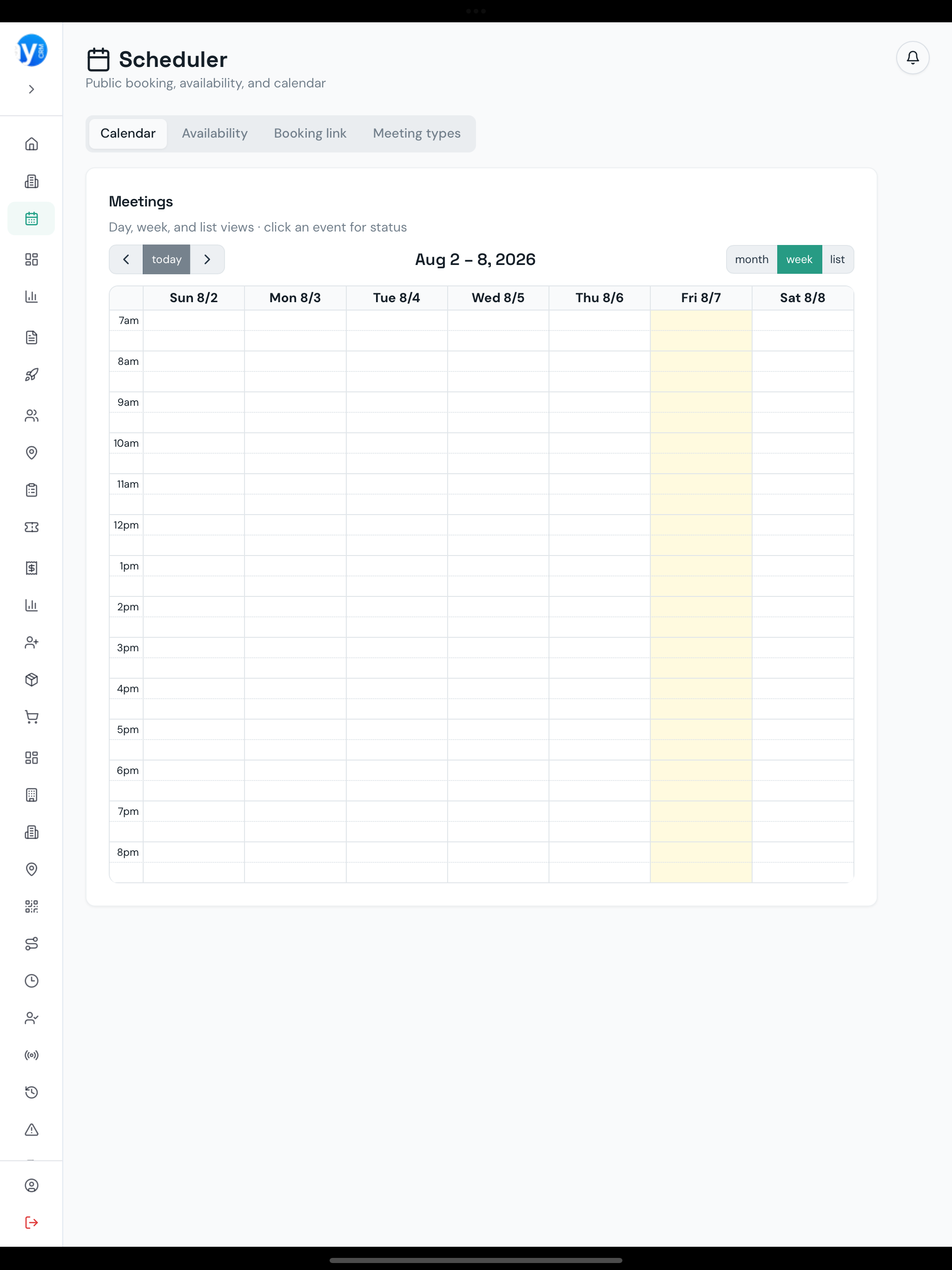
Task: Open the plain clock icon in sidebar
Action: [x=32, y=981]
